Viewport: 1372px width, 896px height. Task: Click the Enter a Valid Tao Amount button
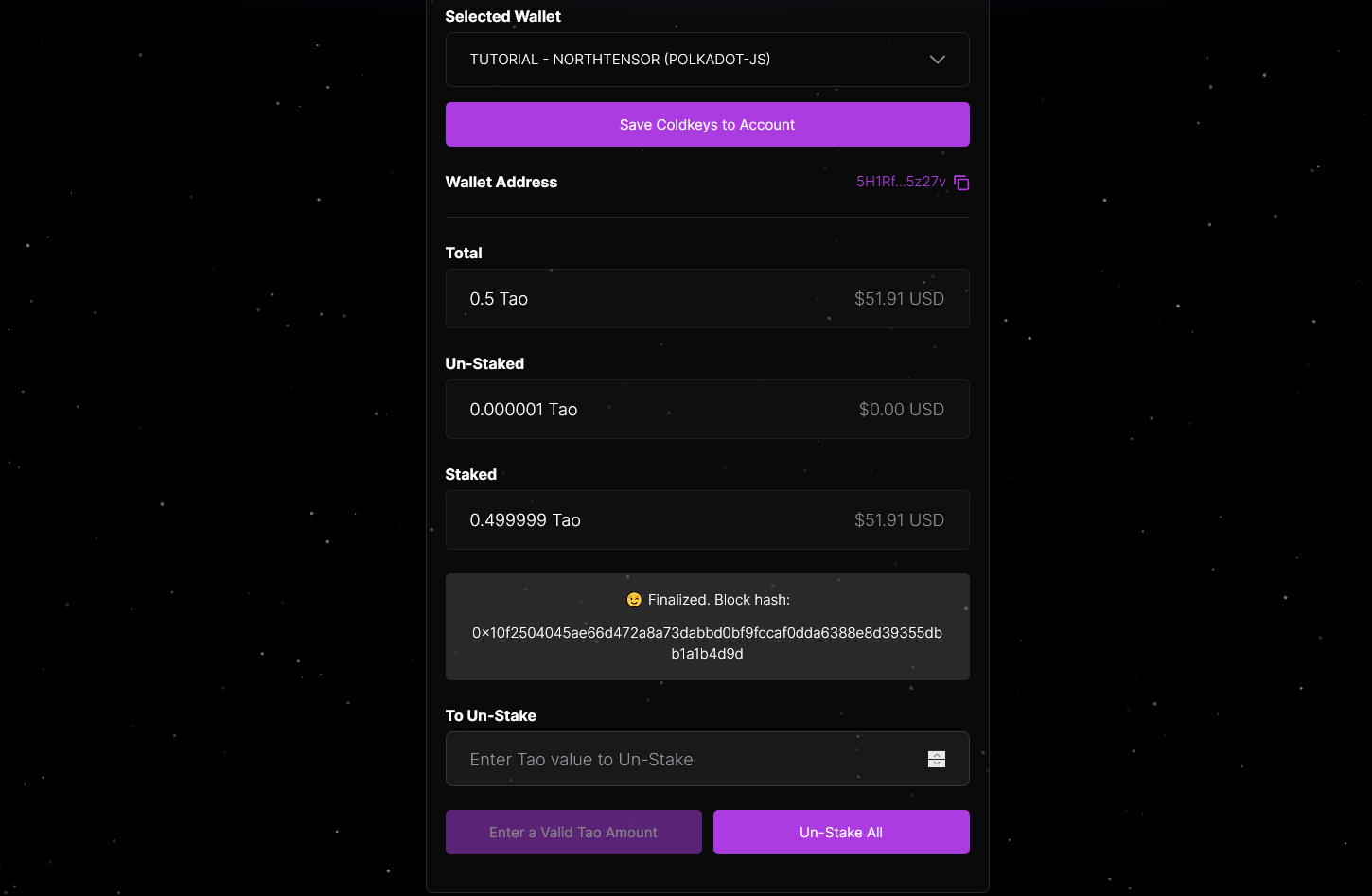pyautogui.click(x=573, y=833)
